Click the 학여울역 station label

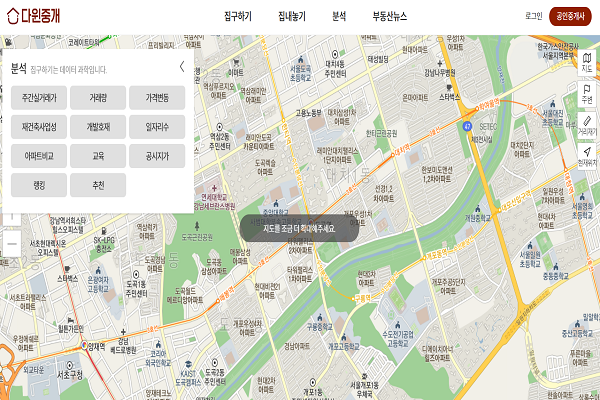tap(489, 103)
